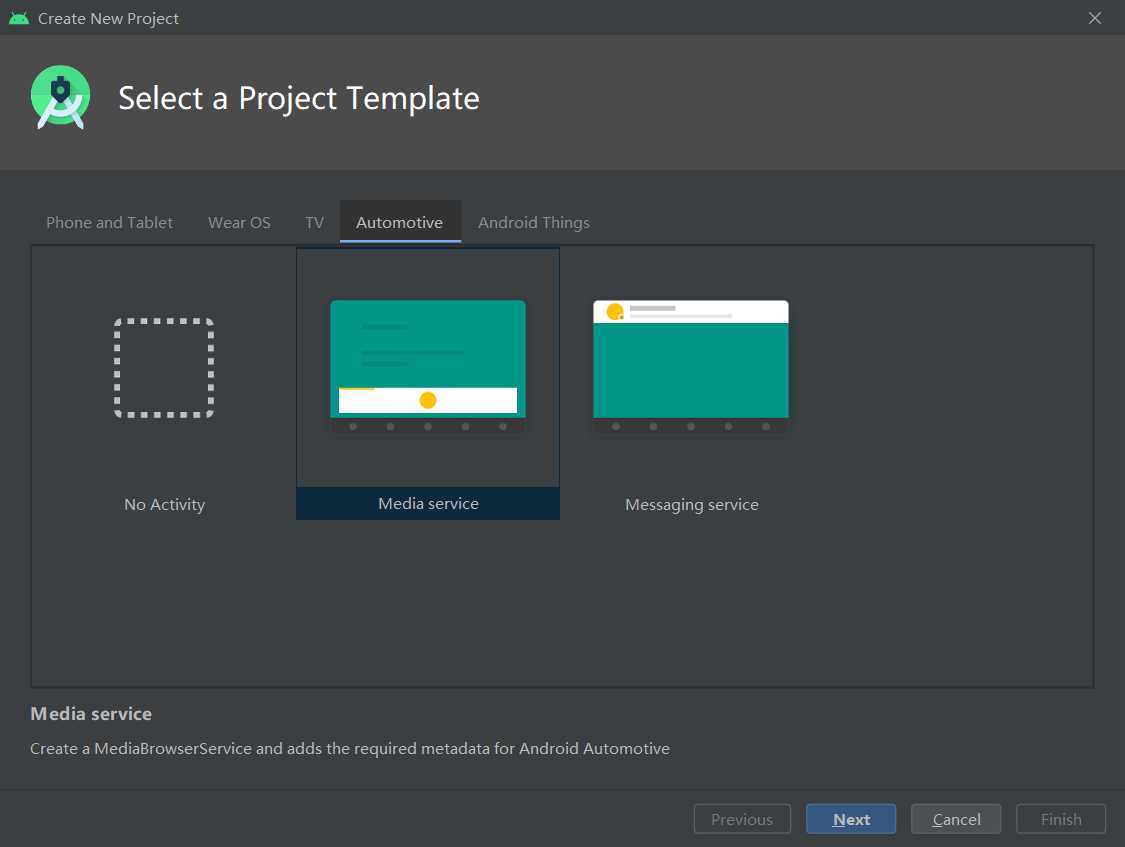Close the Create New Project dialog

click(x=1095, y=18)
